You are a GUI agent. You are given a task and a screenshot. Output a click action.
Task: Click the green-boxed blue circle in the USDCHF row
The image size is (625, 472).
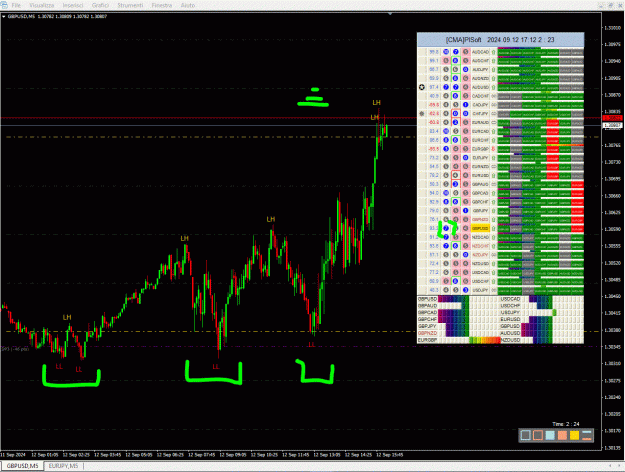(456, 281)
